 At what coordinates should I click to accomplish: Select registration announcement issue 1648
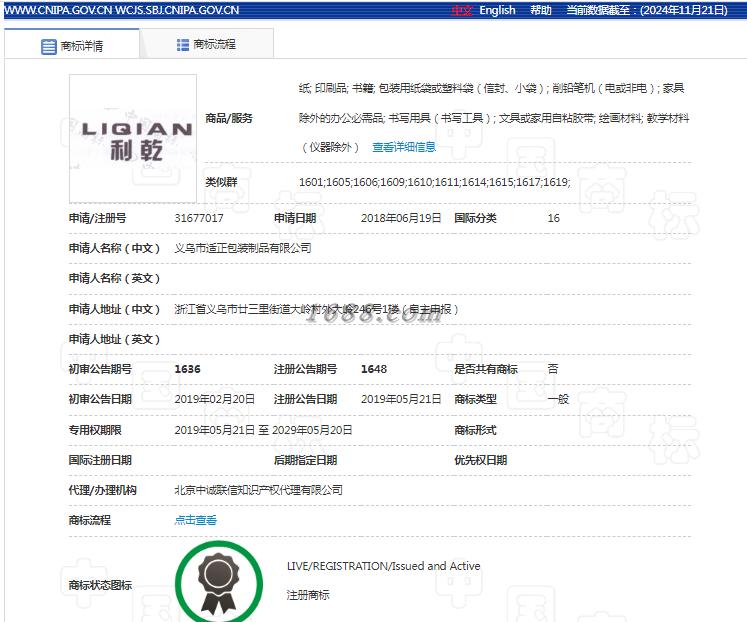[x=374, y=369]
